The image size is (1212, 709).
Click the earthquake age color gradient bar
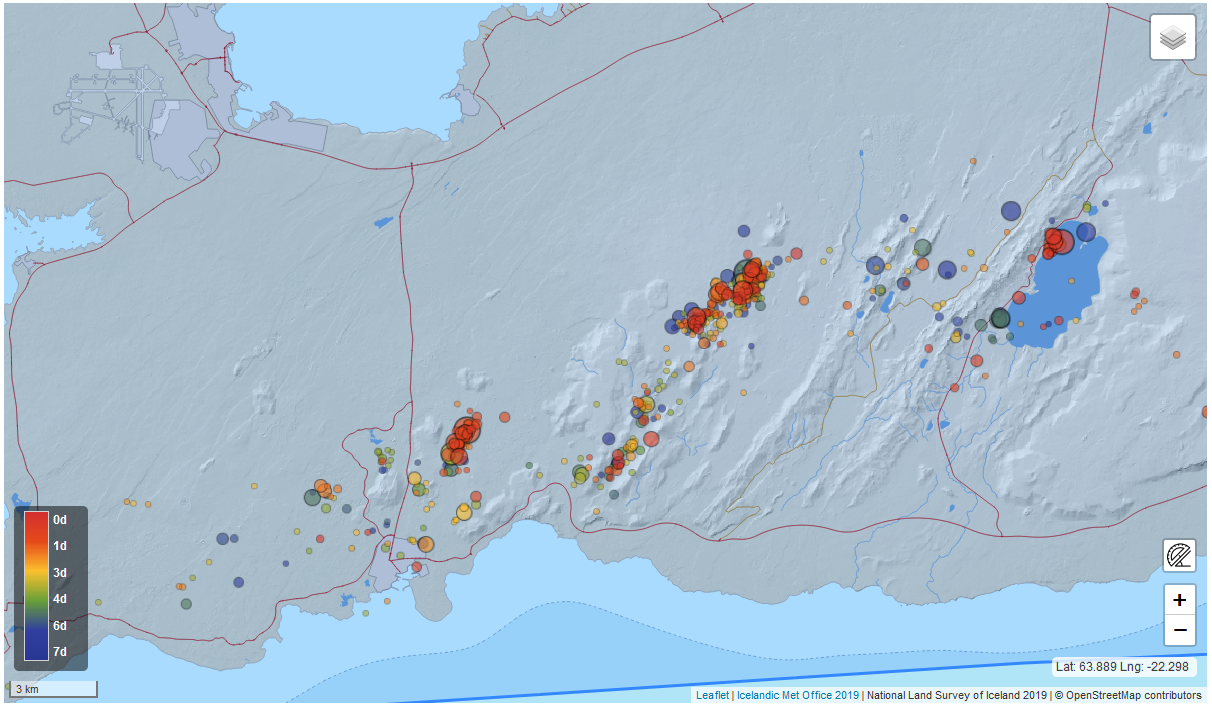(36, 586)
